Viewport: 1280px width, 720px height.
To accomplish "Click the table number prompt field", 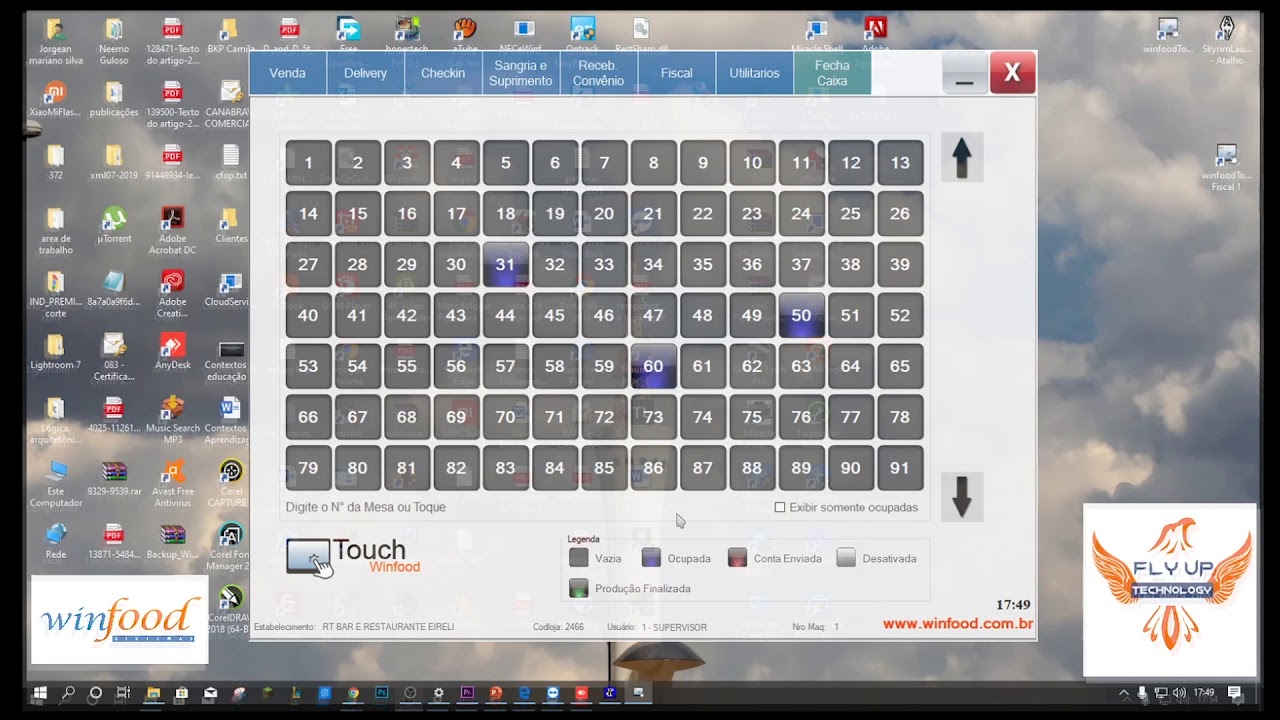I will point(366,507).
